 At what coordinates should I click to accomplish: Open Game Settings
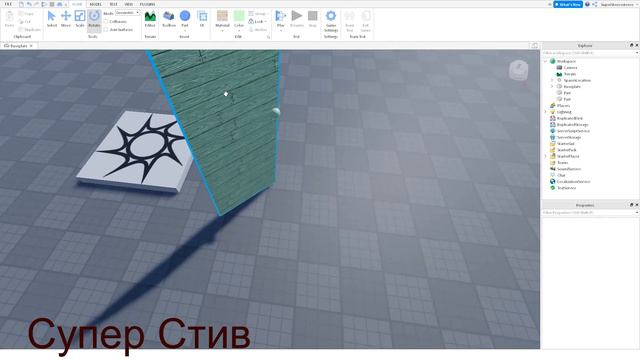point(331,21)
